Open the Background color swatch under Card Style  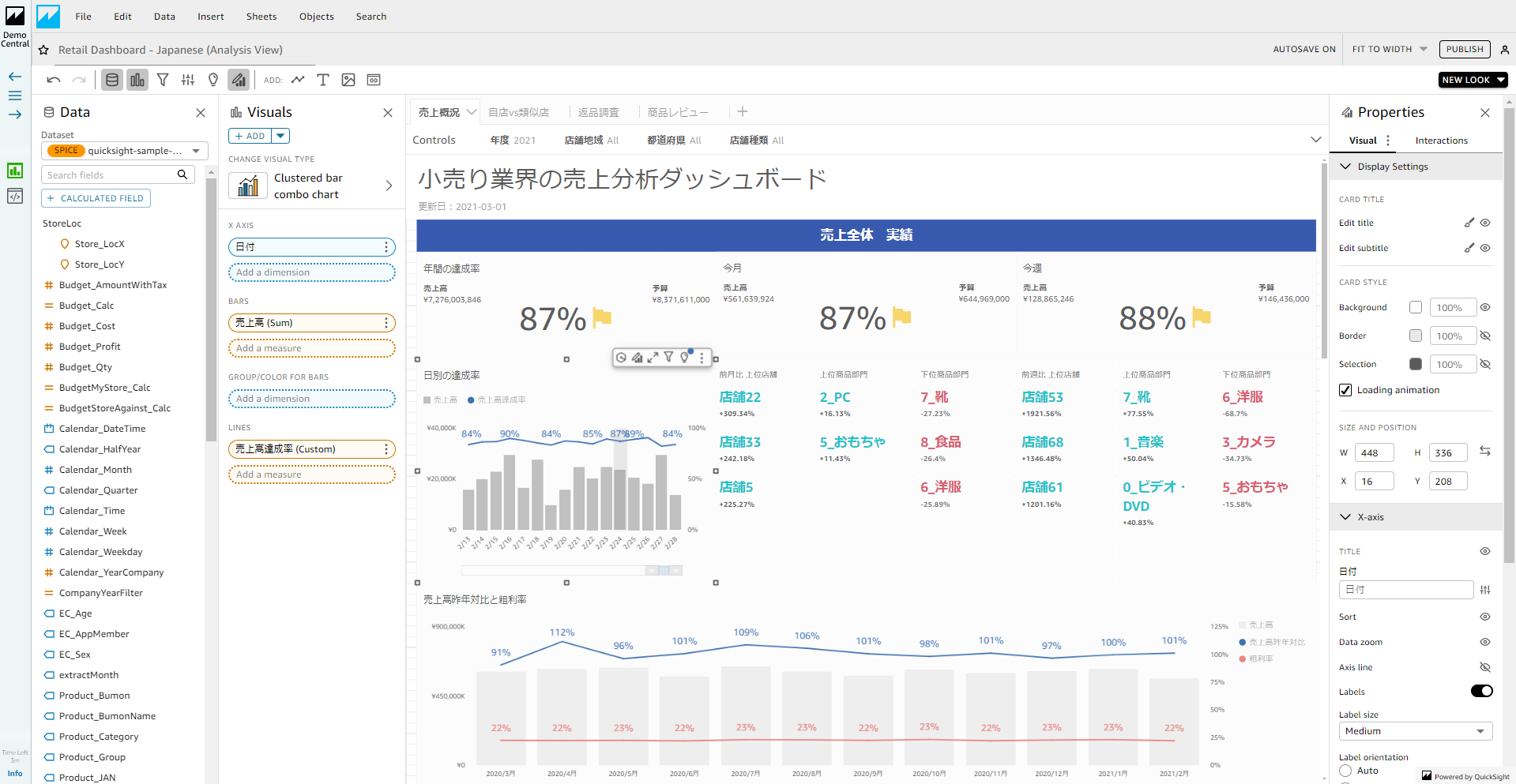(x=1415, y=307)
